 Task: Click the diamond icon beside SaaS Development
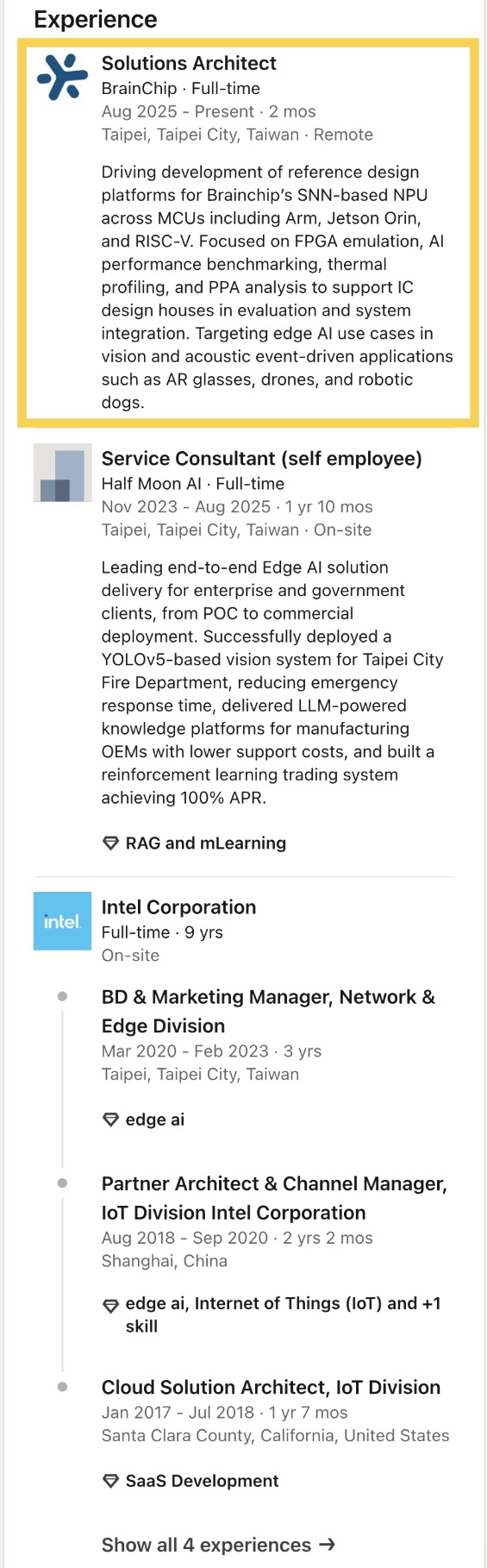point(110,1481)
